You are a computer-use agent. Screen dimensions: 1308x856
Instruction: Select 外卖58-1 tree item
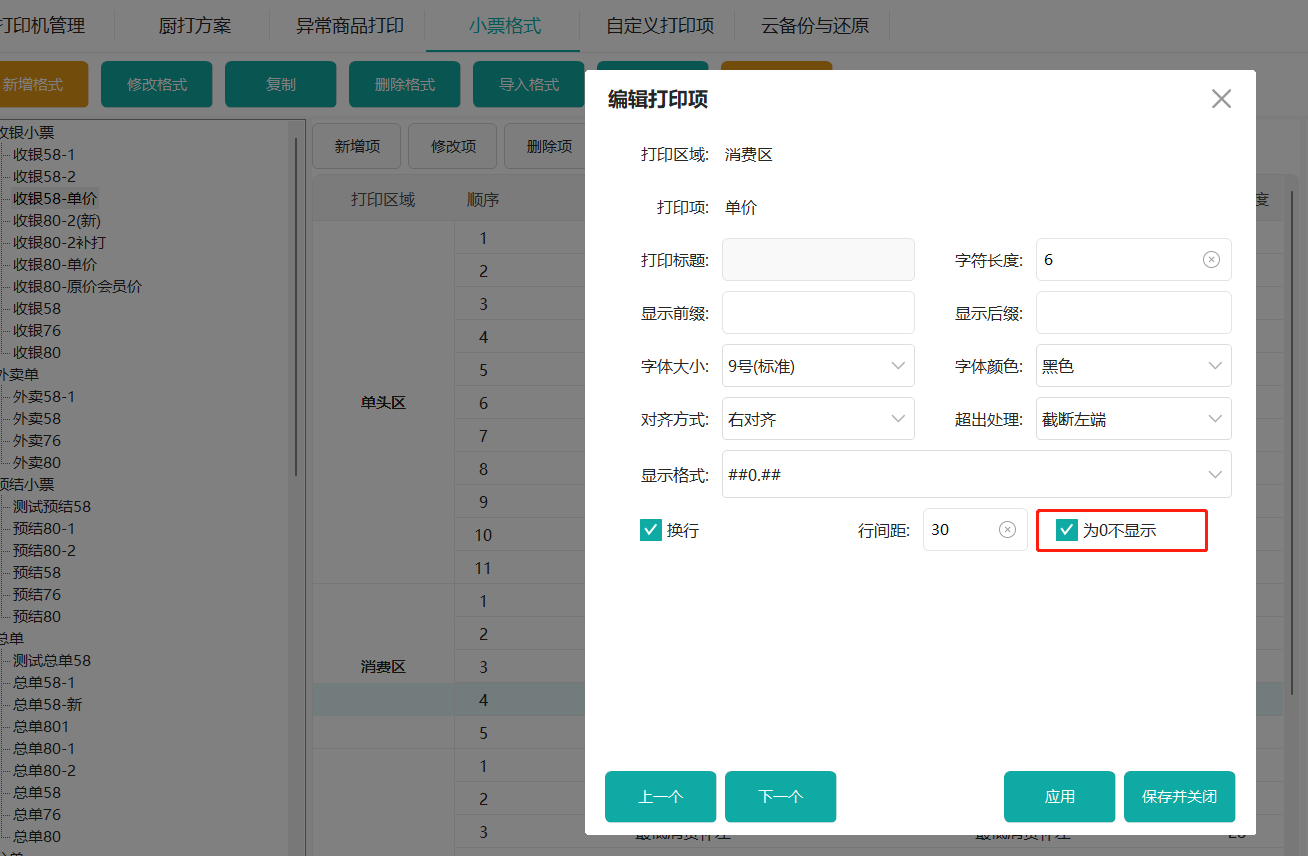[x=44, y=396]
